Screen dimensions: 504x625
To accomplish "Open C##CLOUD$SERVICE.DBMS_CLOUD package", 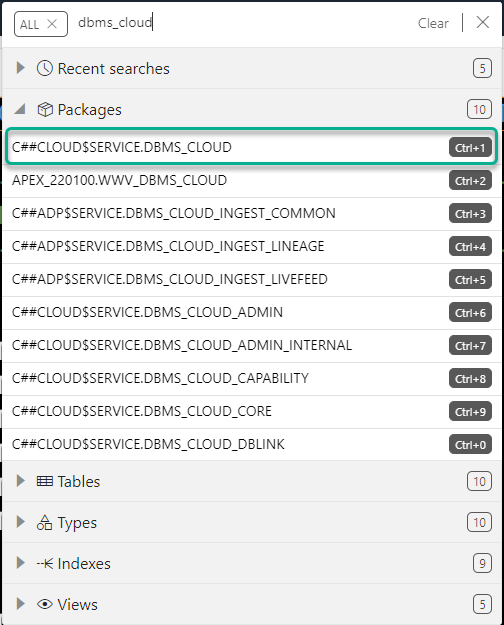I will (x=252, y=147).
